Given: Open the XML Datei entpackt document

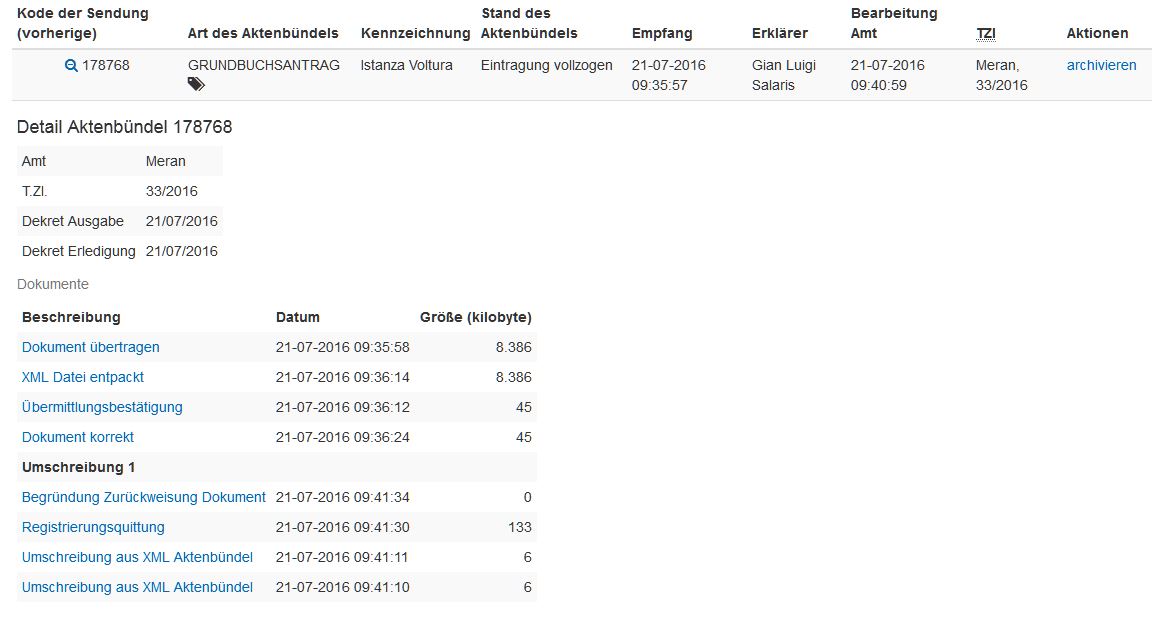Looking at the screenshot, I should 83,377.
